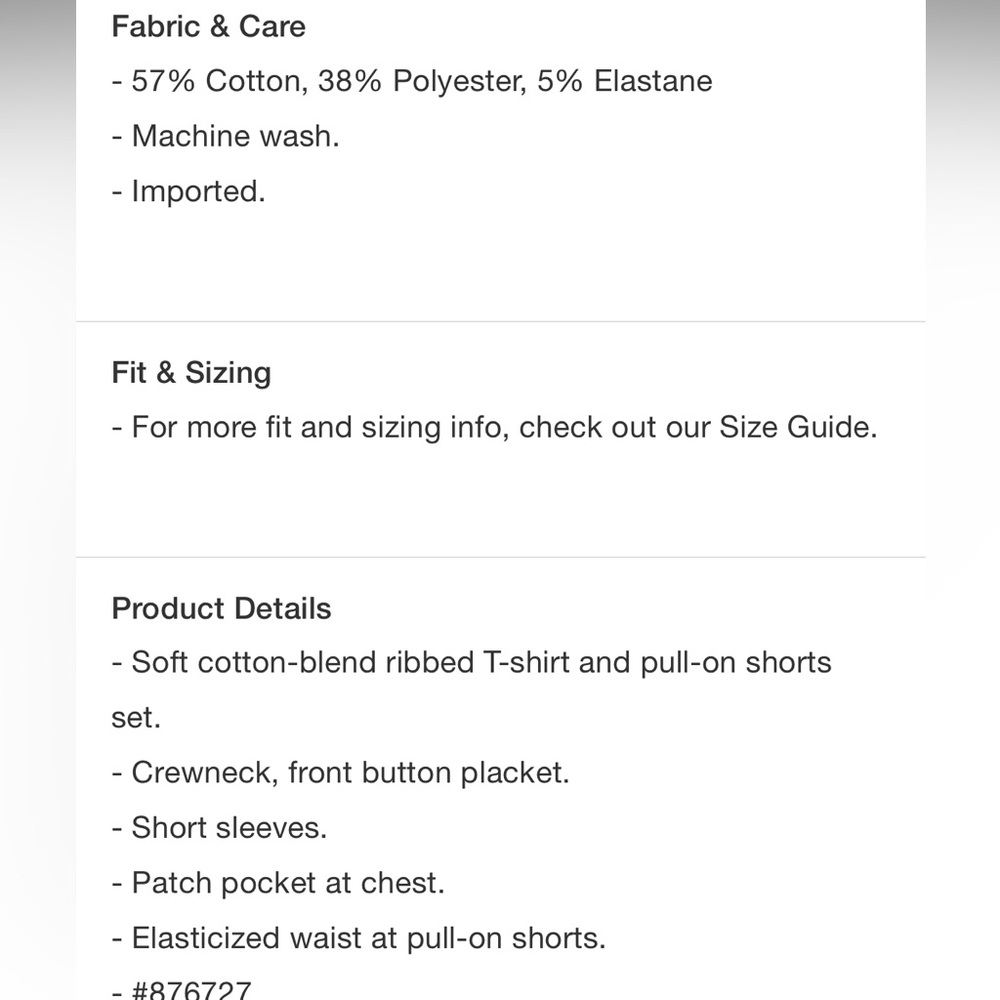Click the word set. on wrapped line
The height and width of the screenshot is (1000, 1000).
click(x=136, y=717)
